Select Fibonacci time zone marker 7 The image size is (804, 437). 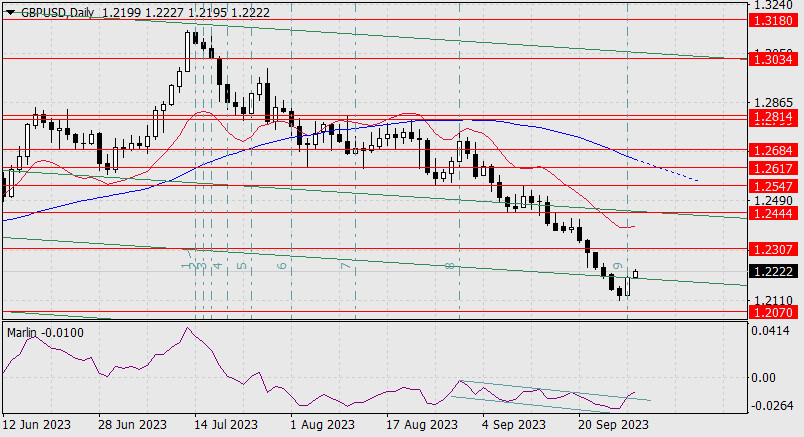tap(346, 266)
